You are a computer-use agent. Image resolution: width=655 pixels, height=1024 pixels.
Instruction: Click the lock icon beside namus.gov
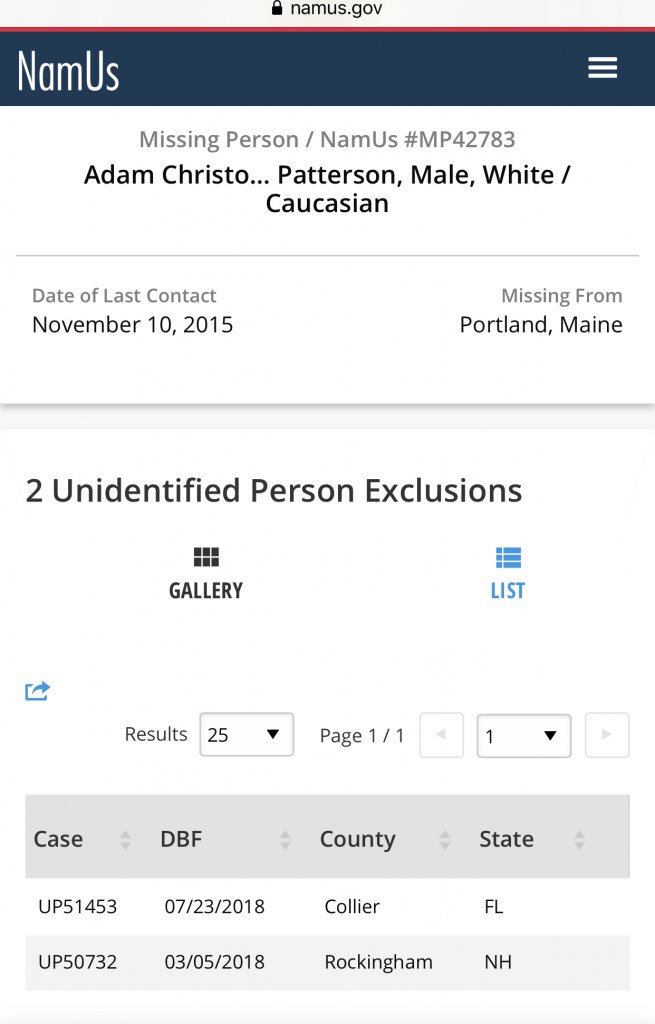[277, 9]
